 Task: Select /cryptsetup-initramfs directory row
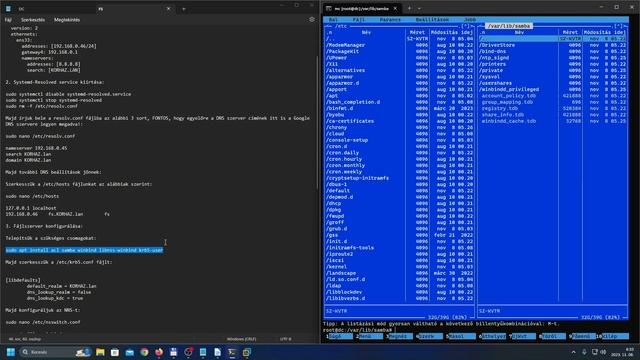[400, 178]
